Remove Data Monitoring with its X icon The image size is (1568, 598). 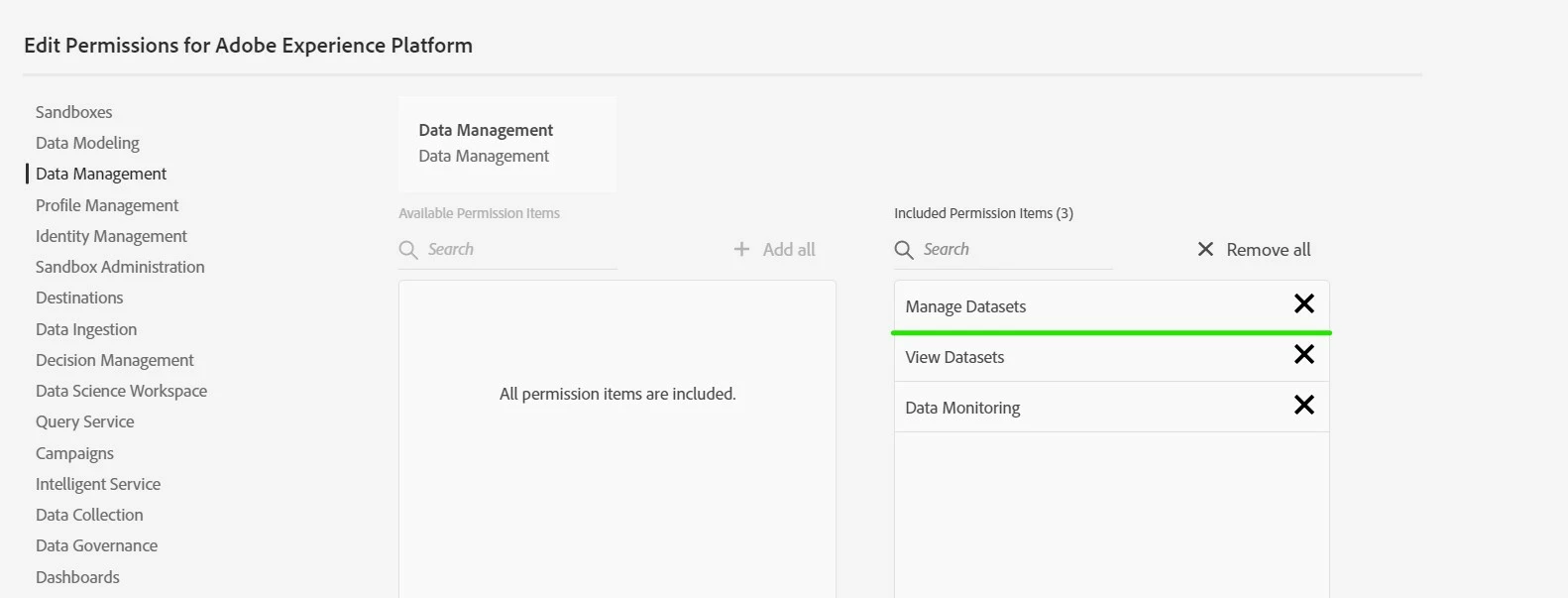pyautogui.click(x=1304, y=406)
